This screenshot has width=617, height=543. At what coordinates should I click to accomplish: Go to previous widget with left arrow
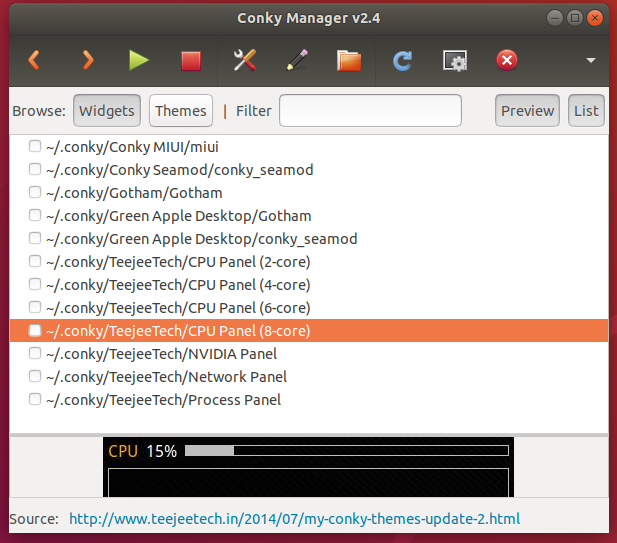pos(34,60)
